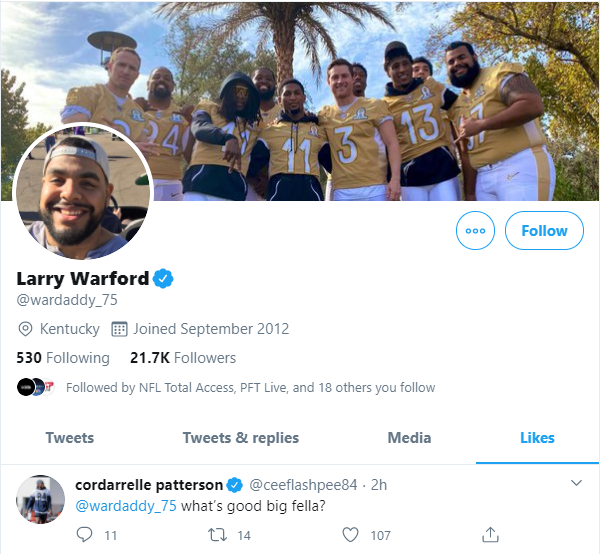Open the followers-you-know avatars

(36, 387)
